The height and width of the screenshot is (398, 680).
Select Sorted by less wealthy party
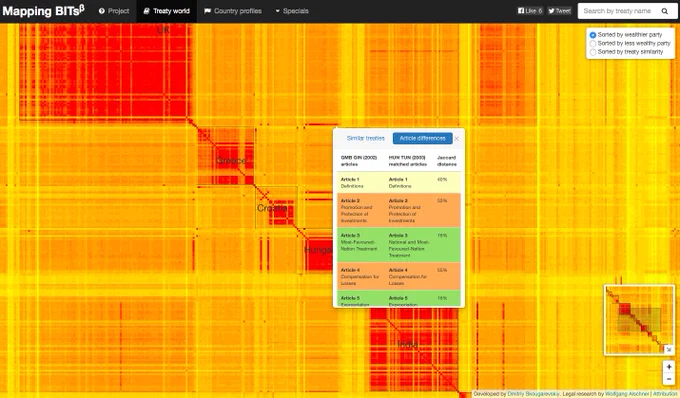630,43
